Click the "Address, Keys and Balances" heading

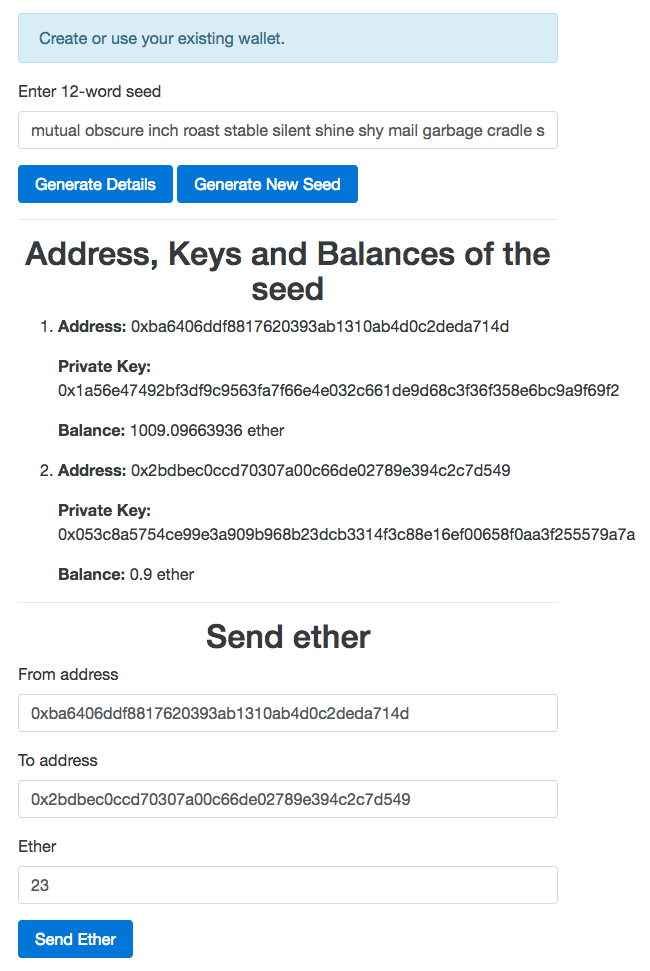tap(288, 270)
